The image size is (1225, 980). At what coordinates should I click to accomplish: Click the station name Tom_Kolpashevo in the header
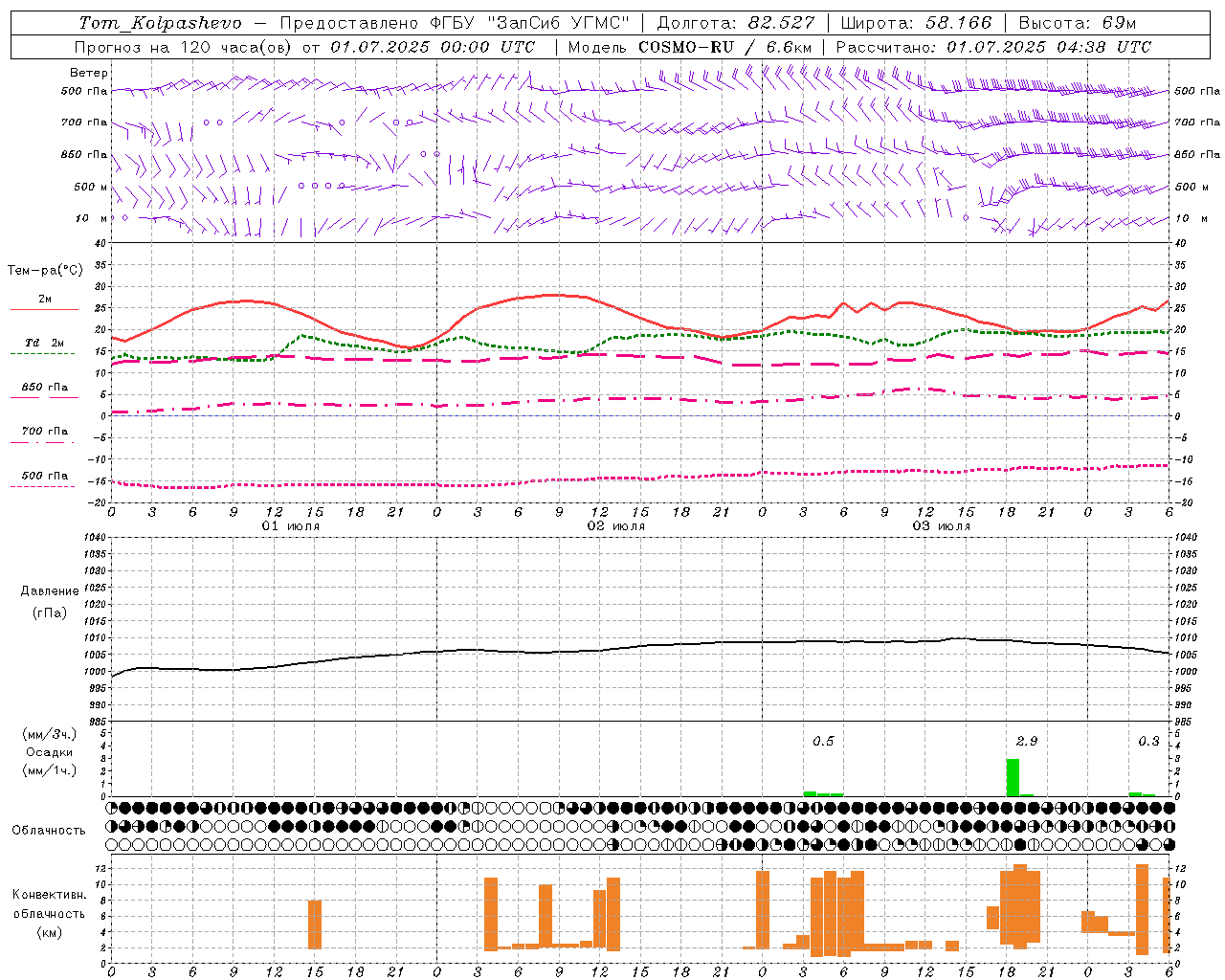click(160, 23)
